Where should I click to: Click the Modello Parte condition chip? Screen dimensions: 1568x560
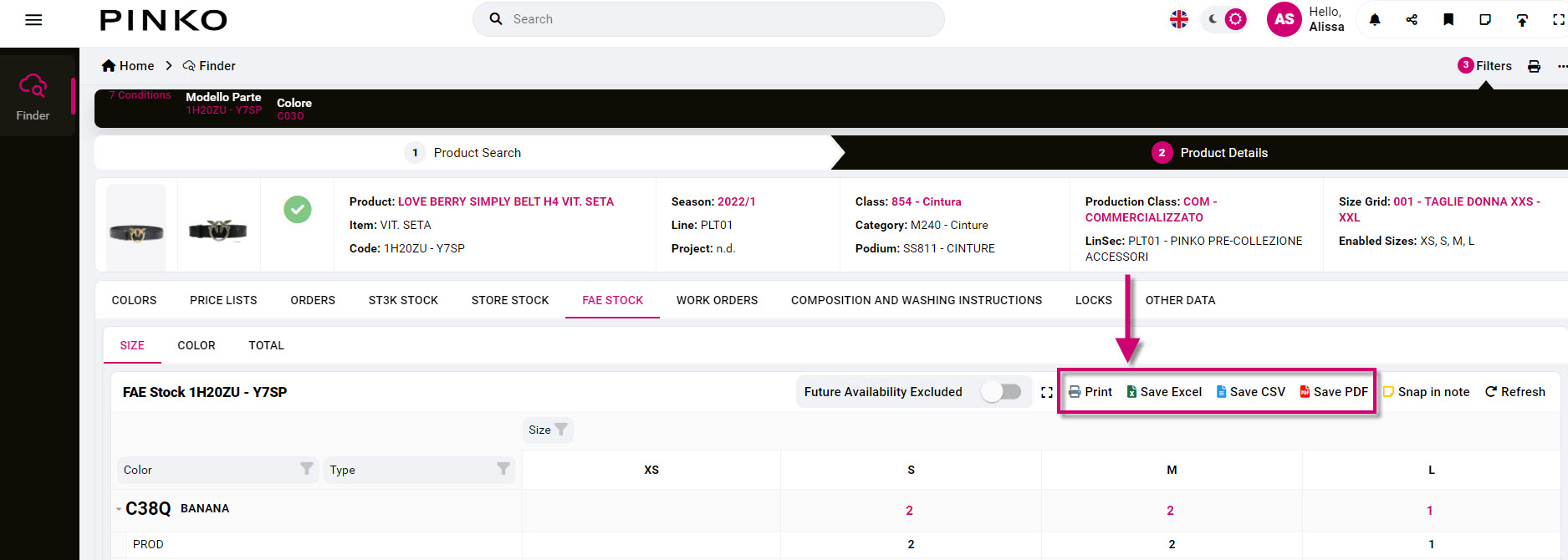(x=223, y=104)
